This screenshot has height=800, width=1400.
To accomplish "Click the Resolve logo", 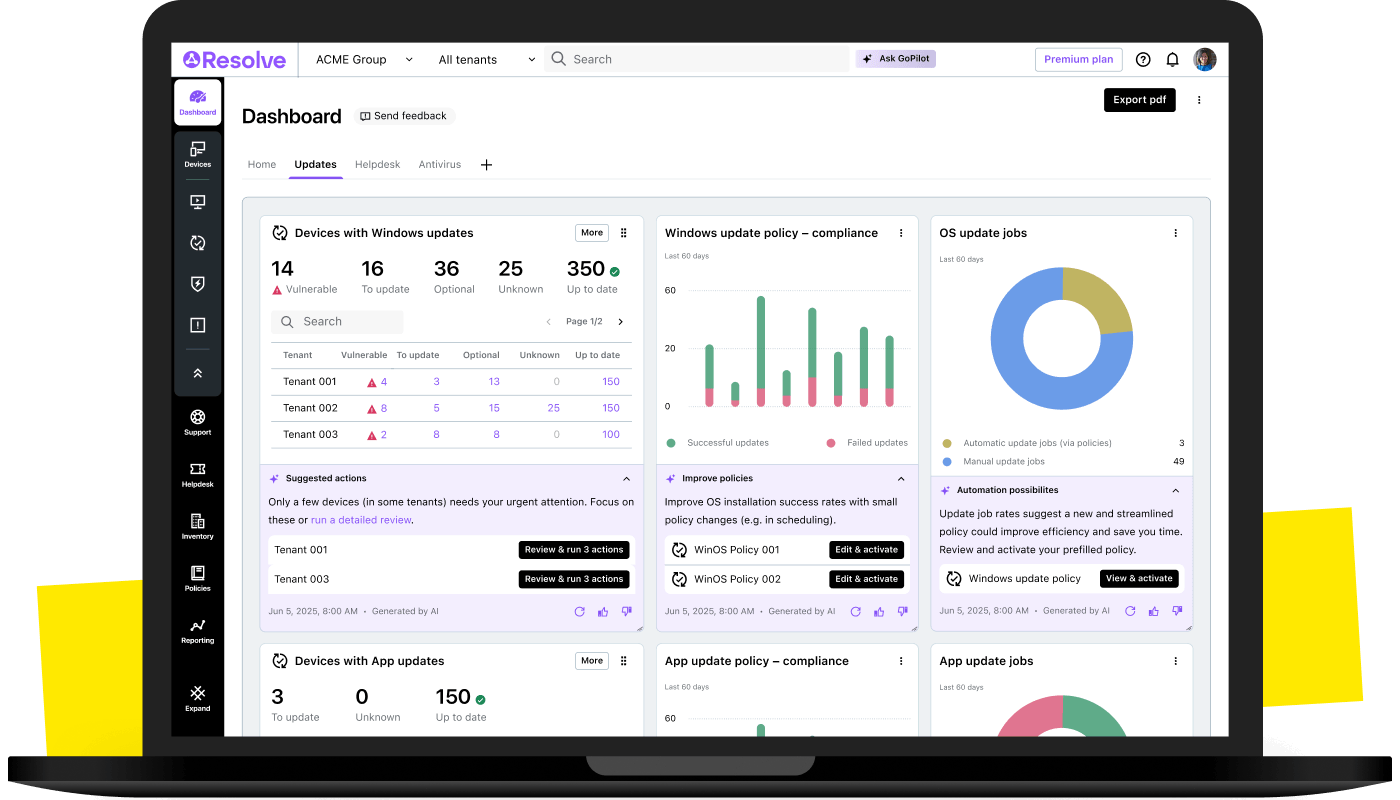I will (234, 60).
